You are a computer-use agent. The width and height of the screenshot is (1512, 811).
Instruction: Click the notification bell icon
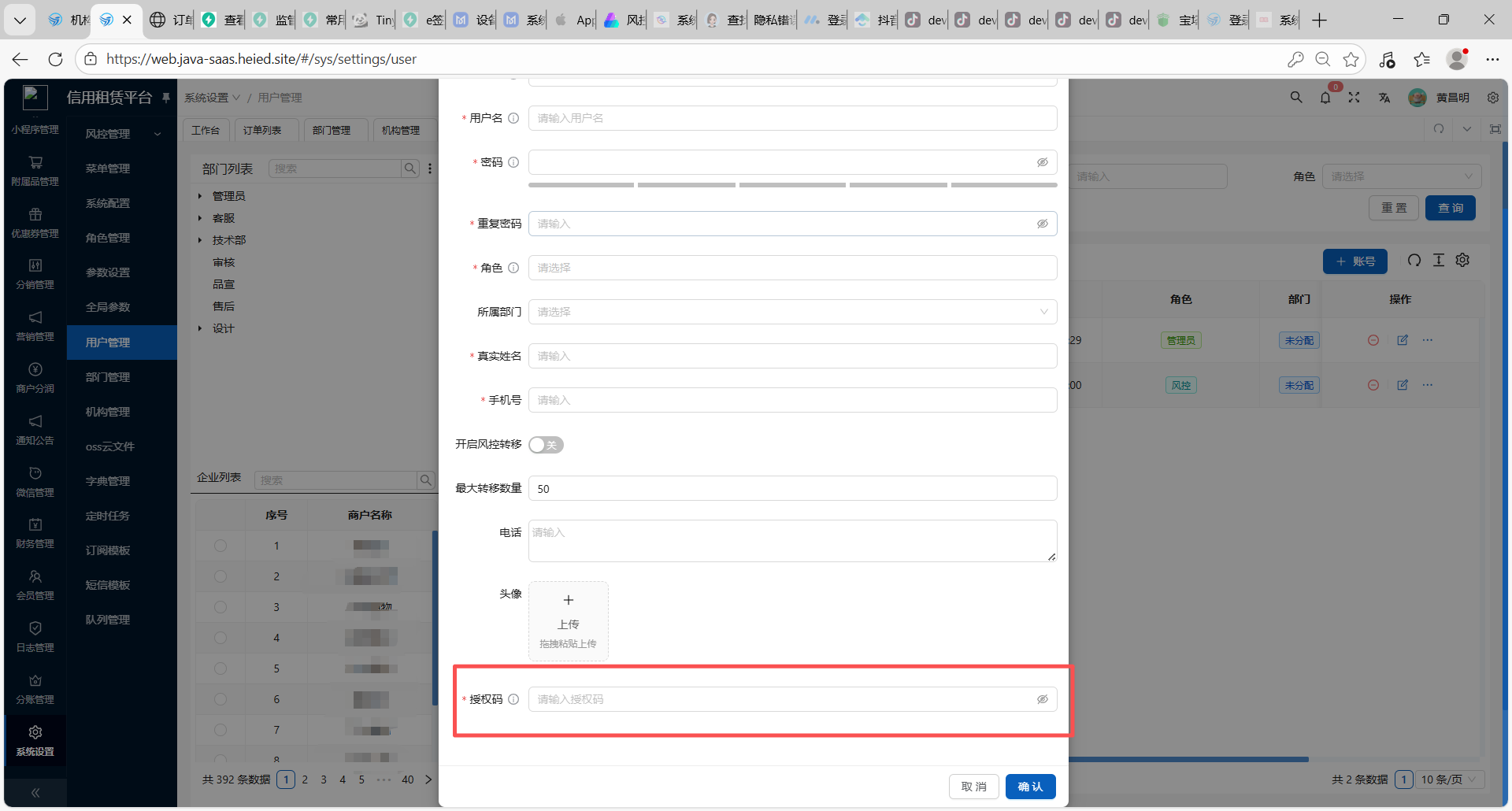tap(1325, 98)
